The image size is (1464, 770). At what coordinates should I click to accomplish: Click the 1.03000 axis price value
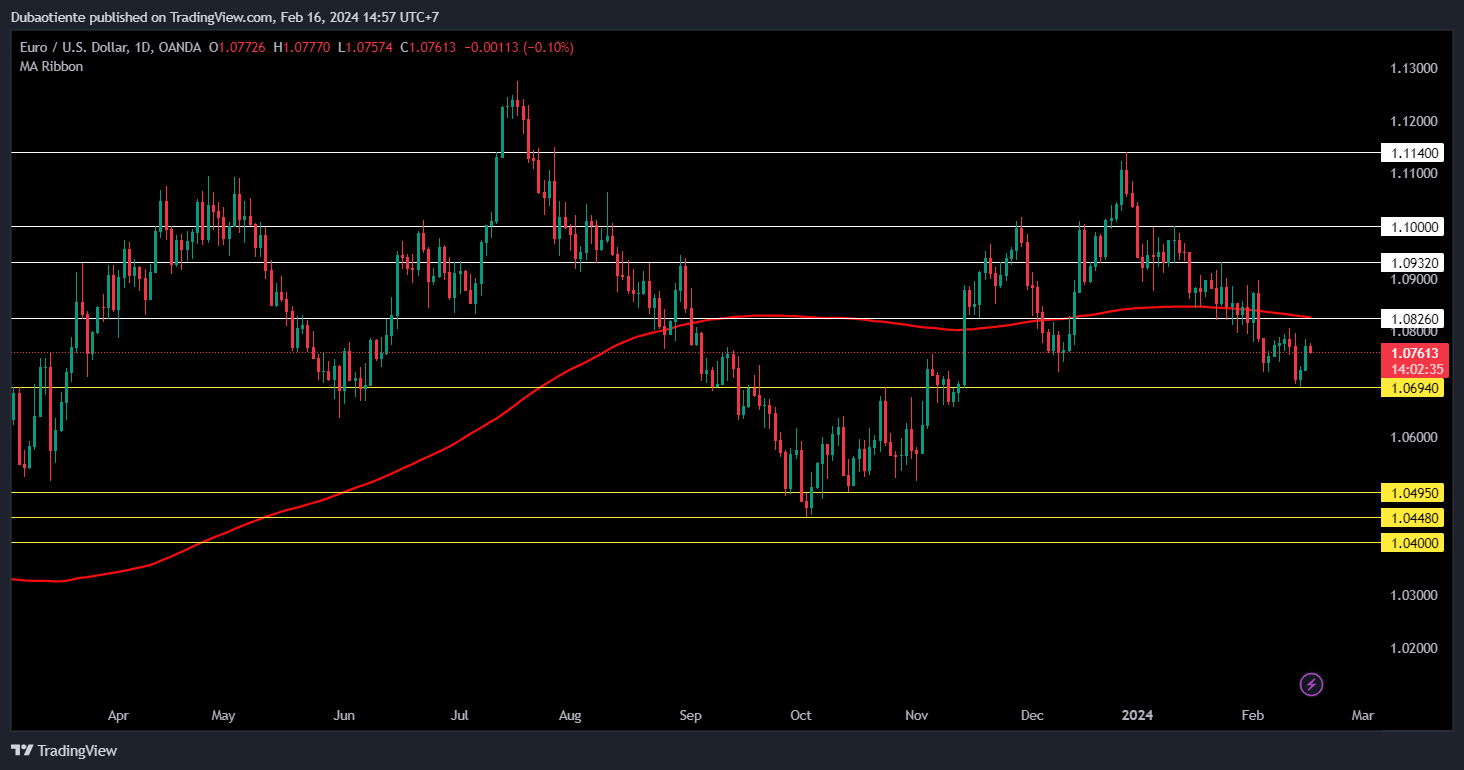[1414, 595]
